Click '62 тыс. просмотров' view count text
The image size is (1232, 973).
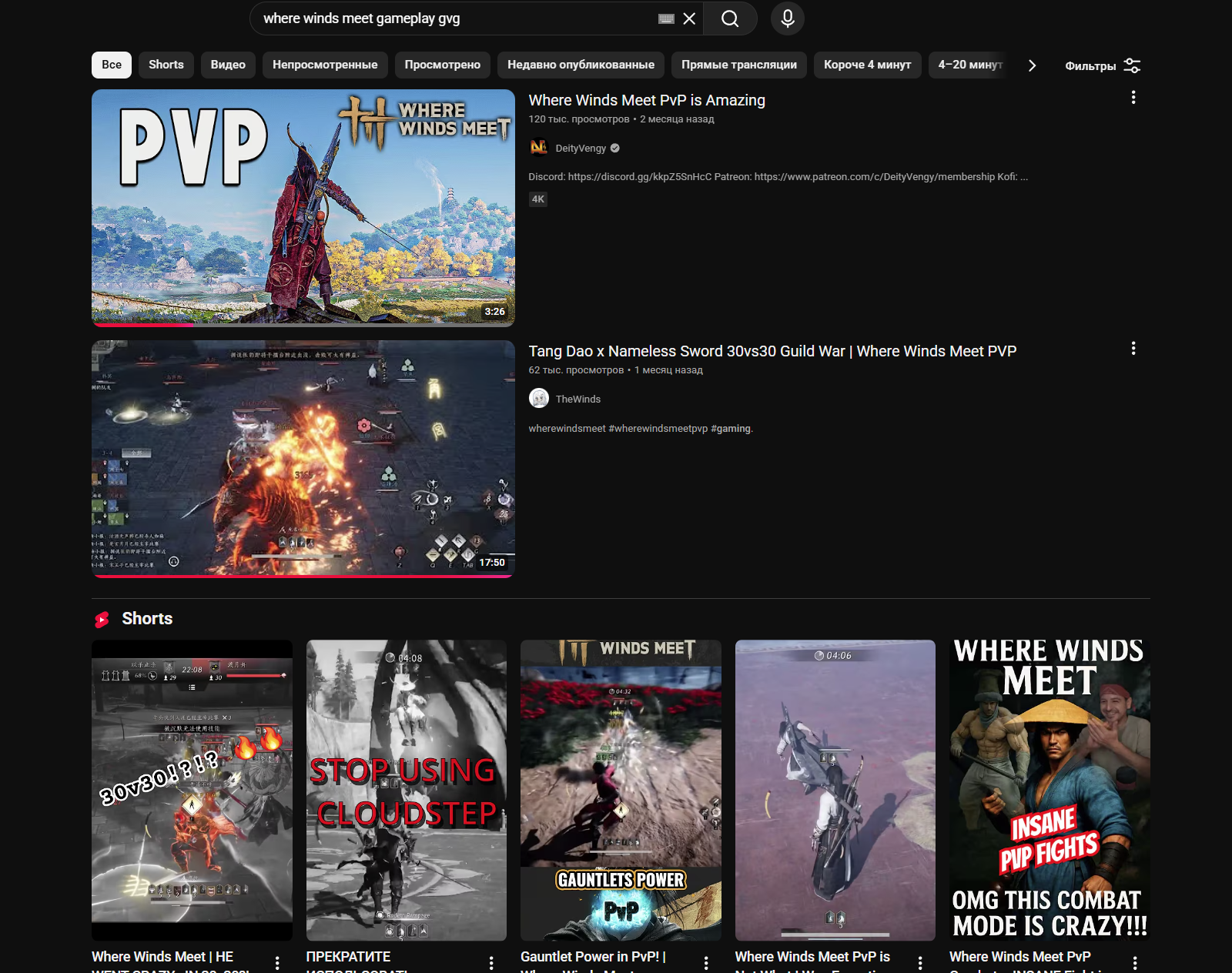[x=576, y=369]
